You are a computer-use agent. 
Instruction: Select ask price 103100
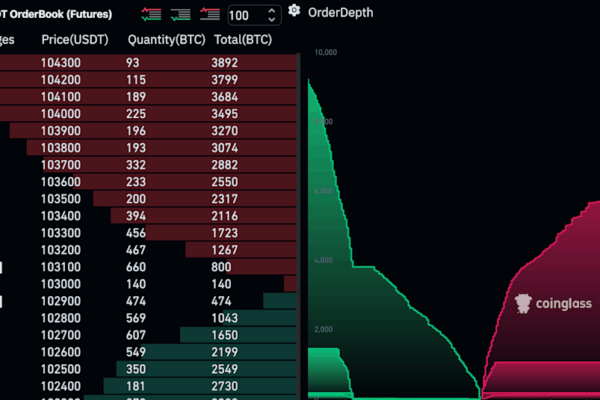click(x=61, y=267)
